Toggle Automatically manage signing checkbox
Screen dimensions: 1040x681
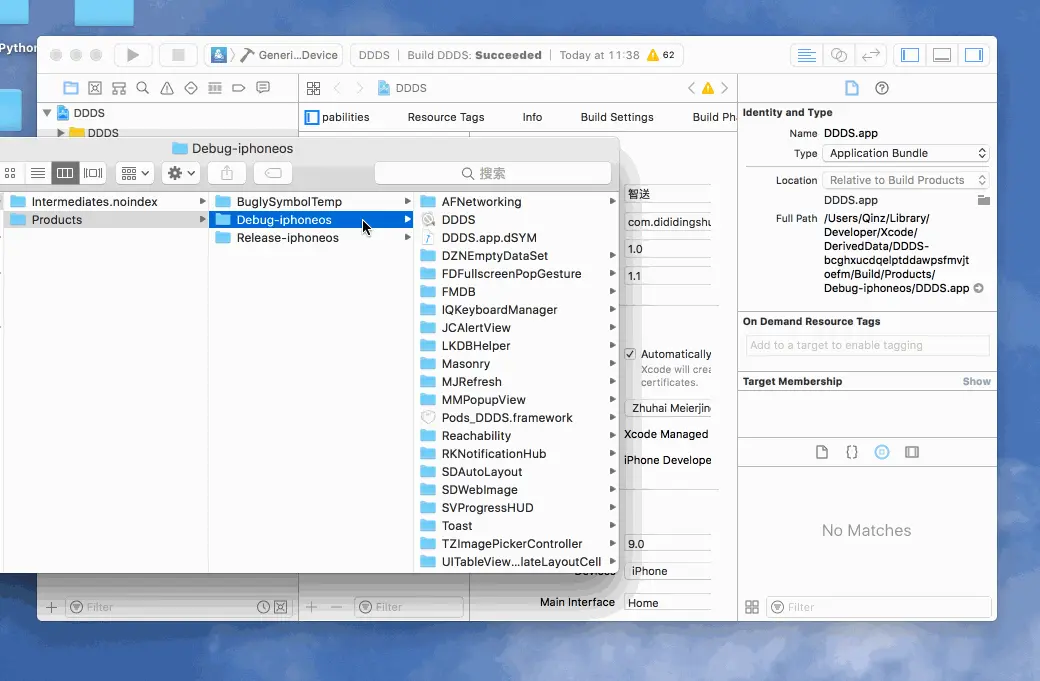coord(630,354)
